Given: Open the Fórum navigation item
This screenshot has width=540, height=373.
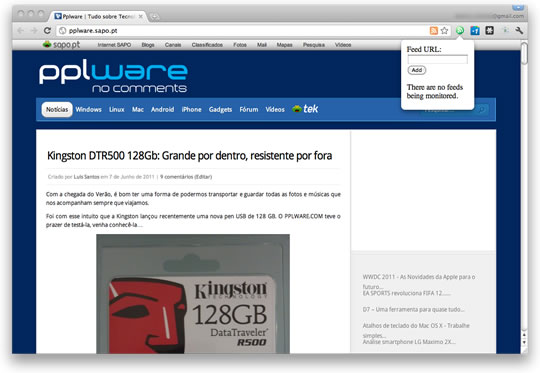Looking at the screenshot, I should click(x=249, y=110).
